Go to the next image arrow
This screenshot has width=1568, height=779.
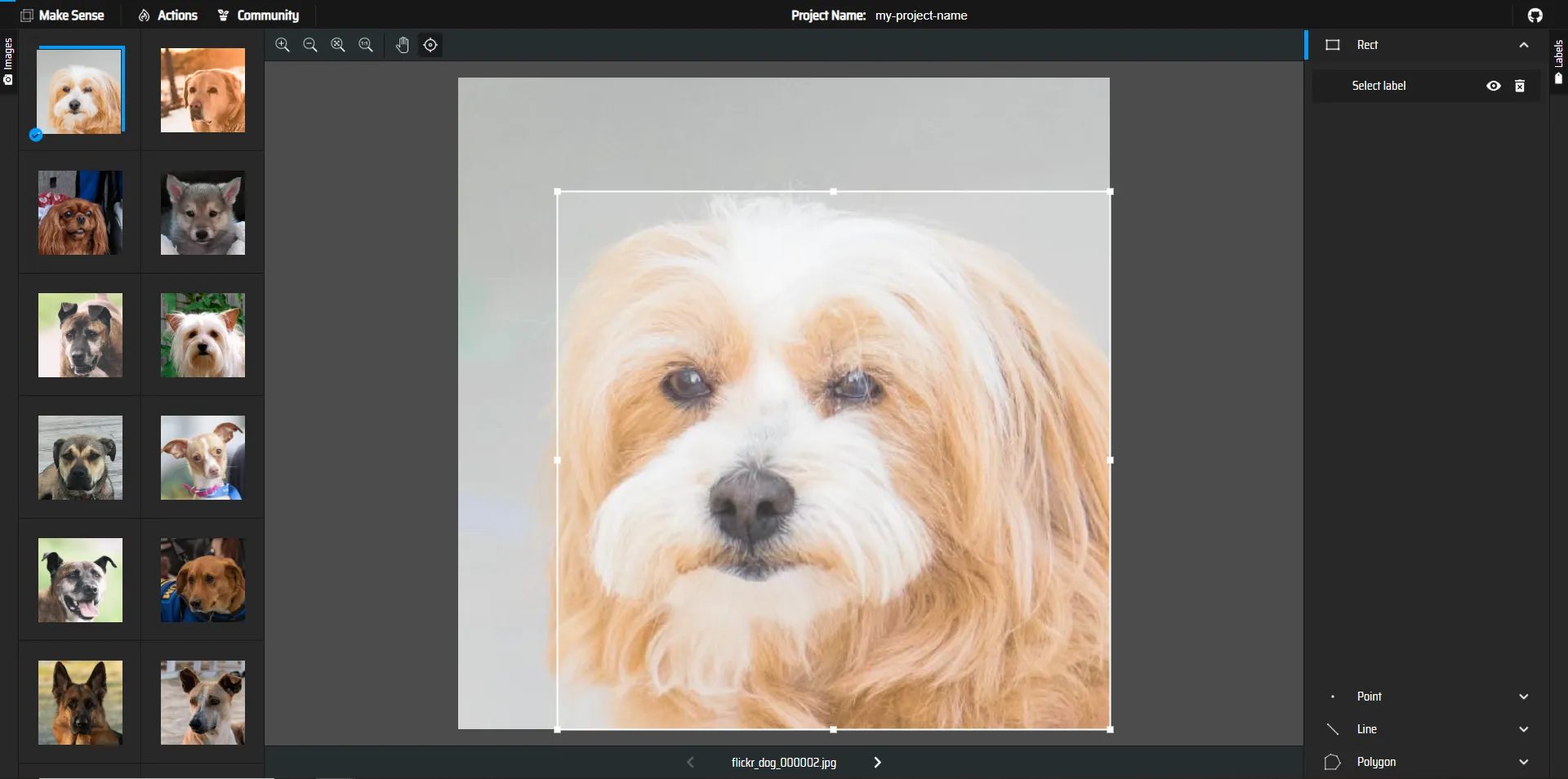877,763
